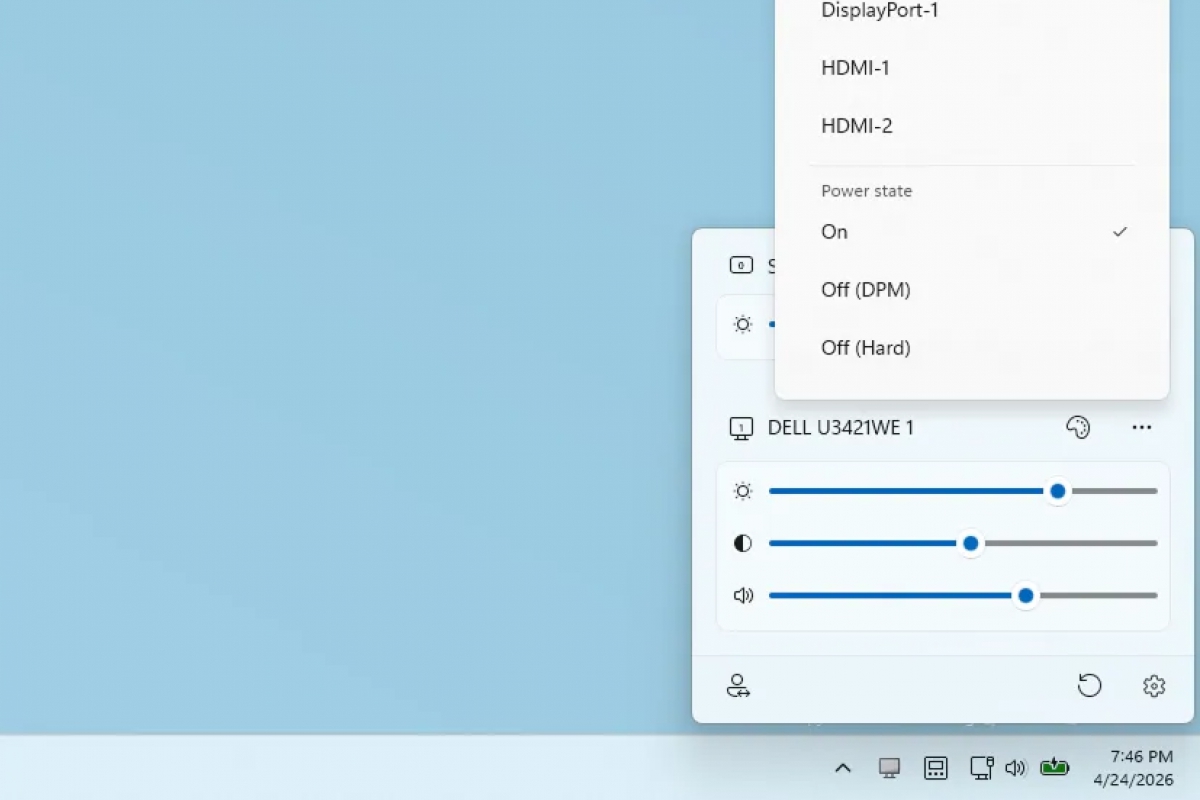Click the "Power state" section label
The height and width of the screenshot is (800, 1200).
pos(867,191)
